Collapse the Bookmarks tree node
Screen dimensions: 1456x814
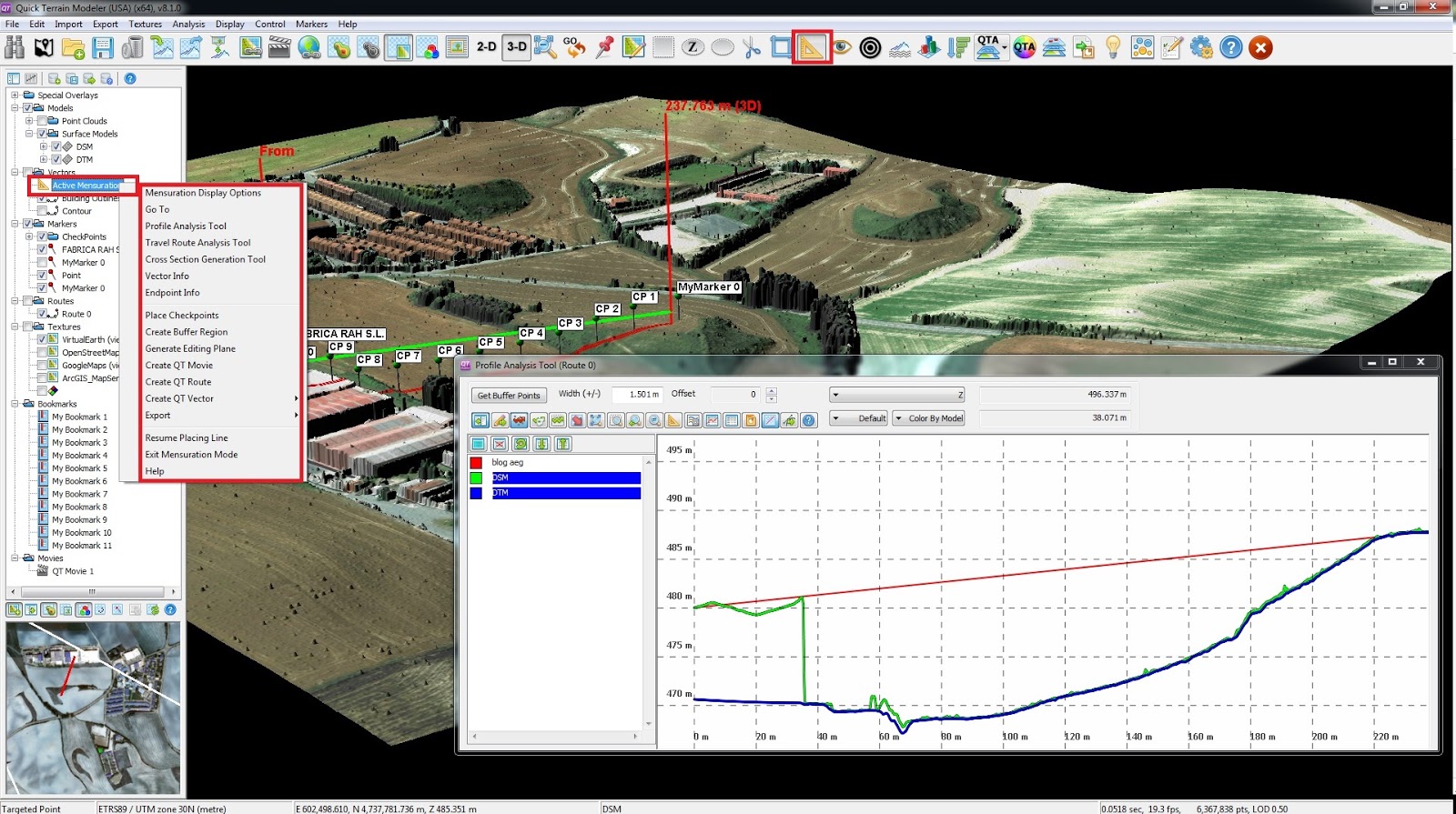point(15,404)
